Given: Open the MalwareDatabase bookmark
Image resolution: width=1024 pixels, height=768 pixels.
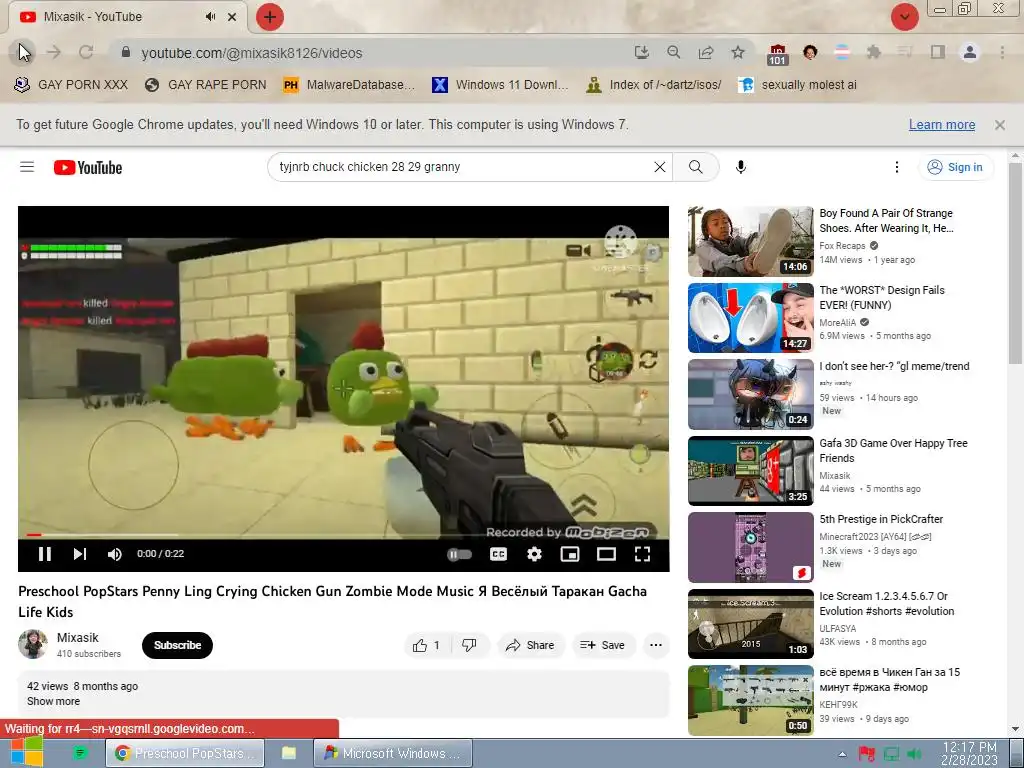Looking at the screenshot, I should click(x=349, y=85).
